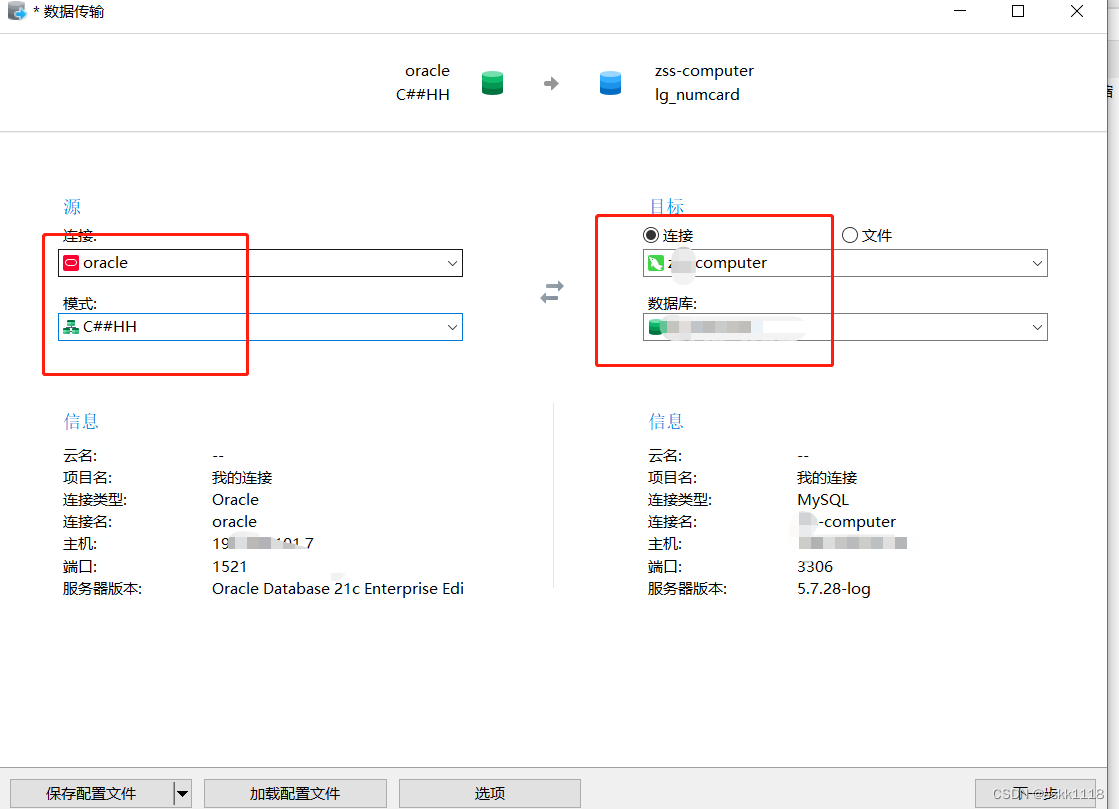1119x809 pixels.
Task: Click the Oracle Database 21c Enterprise text
Action: [x=338, y=589]
